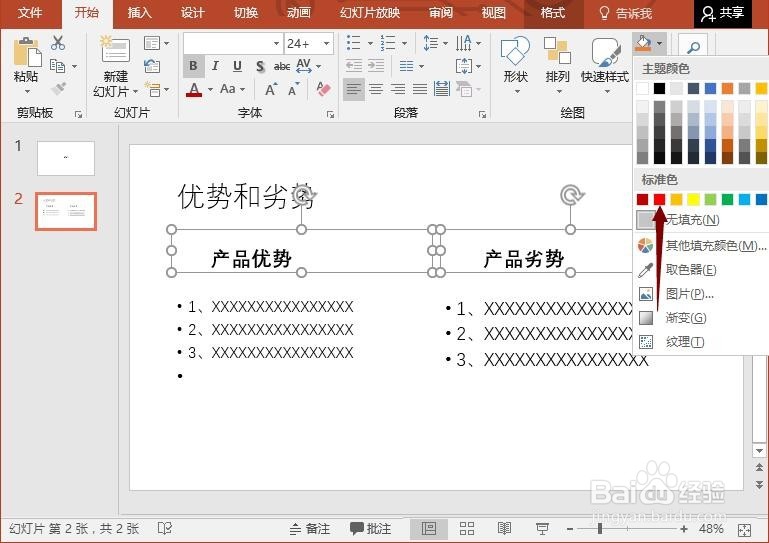Toggle Italic formatting
769x543 pixels.
(x=215, y=66)
